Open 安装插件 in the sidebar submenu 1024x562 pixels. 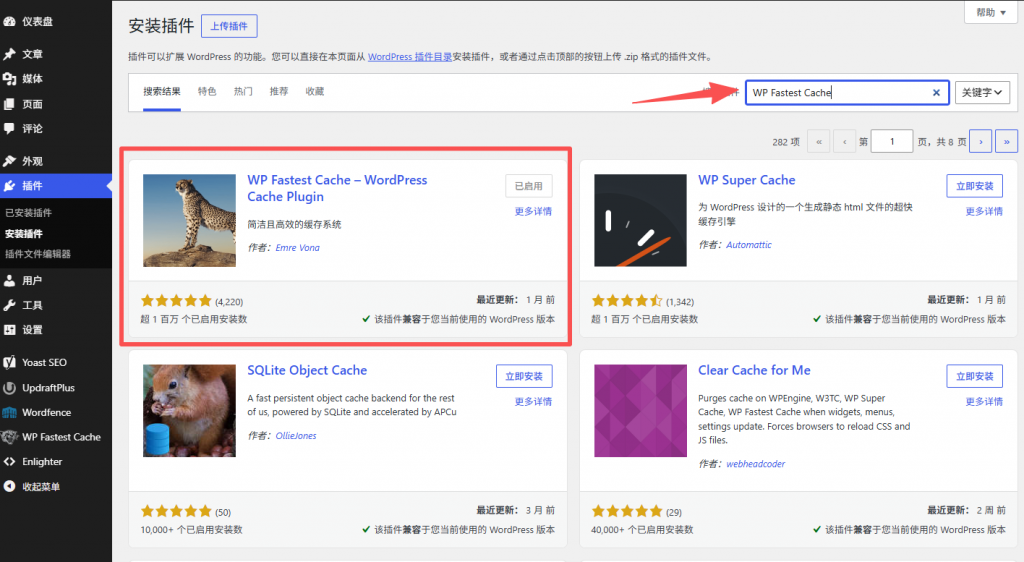coord(24,234)
